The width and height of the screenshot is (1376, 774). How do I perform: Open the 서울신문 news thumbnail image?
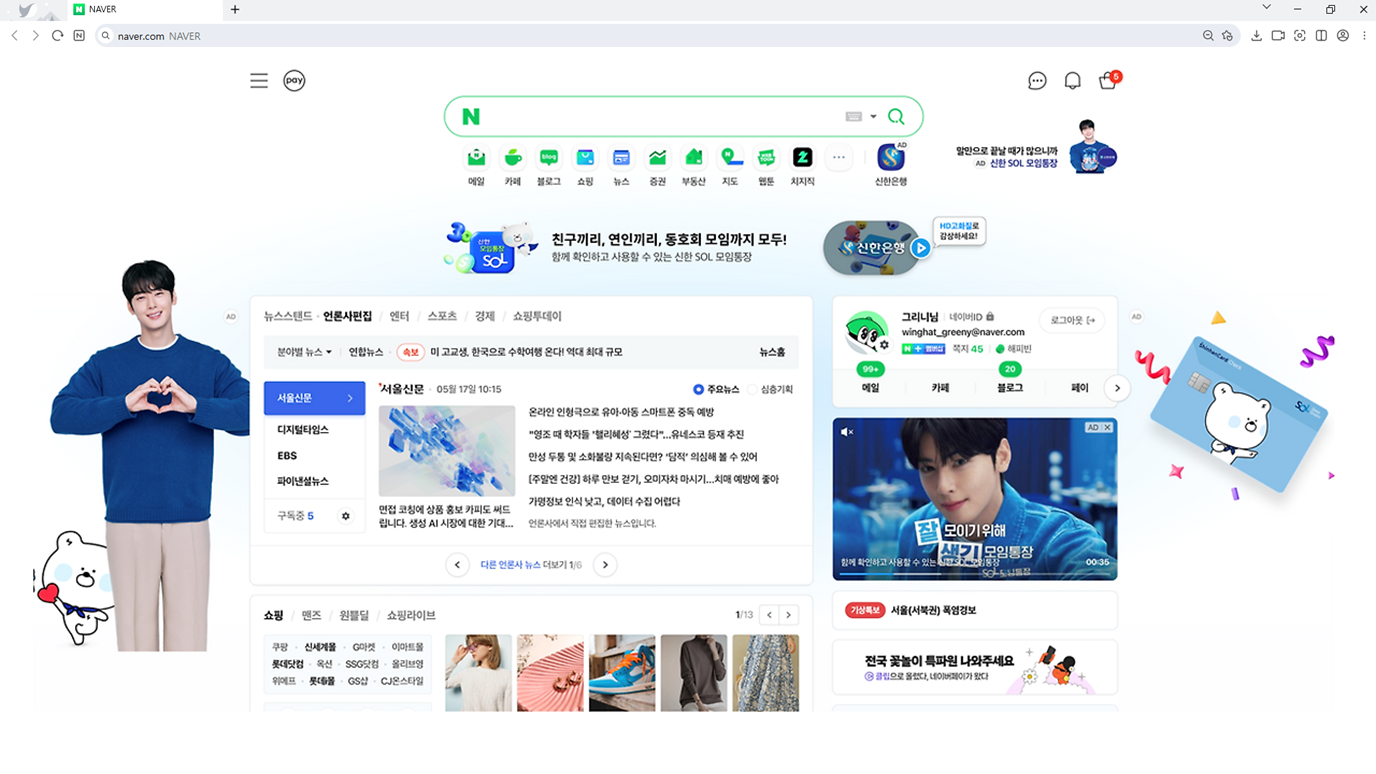click(x=447, y=451)
